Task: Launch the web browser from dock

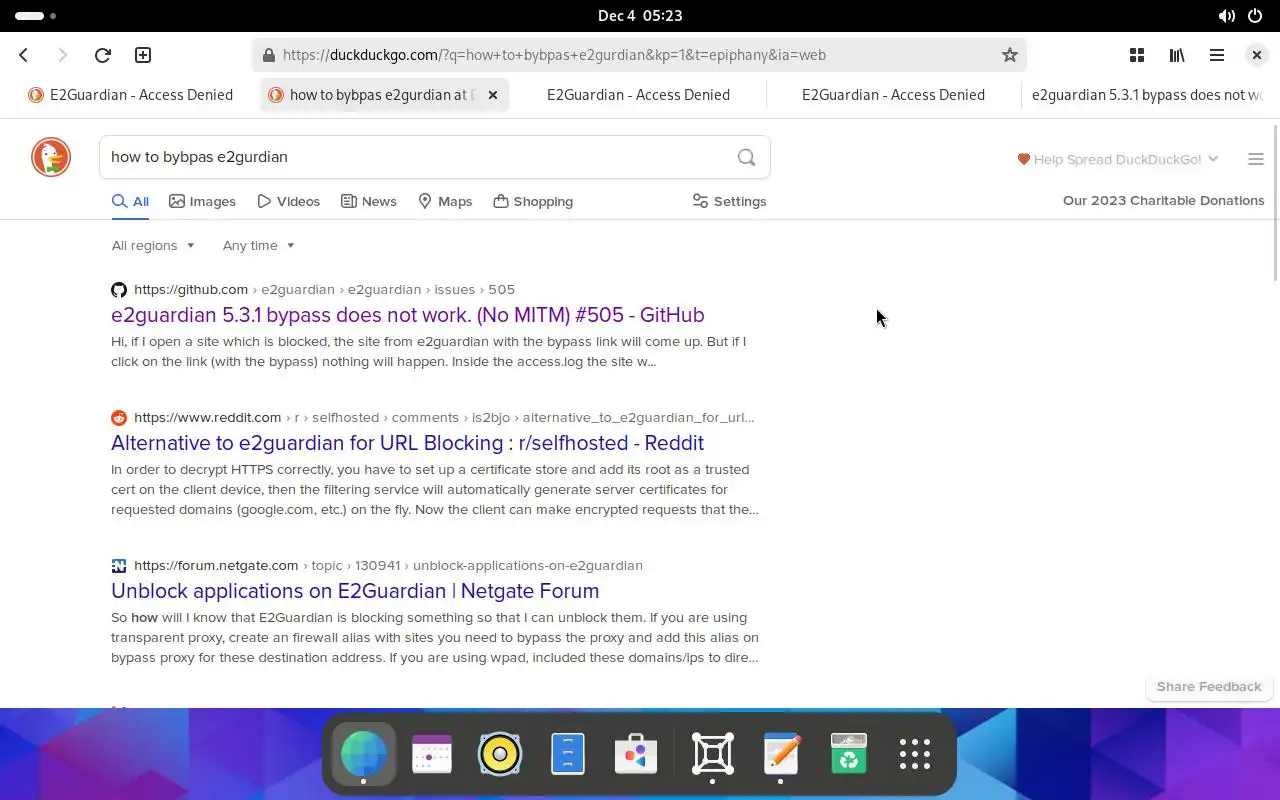Action: 363,754
